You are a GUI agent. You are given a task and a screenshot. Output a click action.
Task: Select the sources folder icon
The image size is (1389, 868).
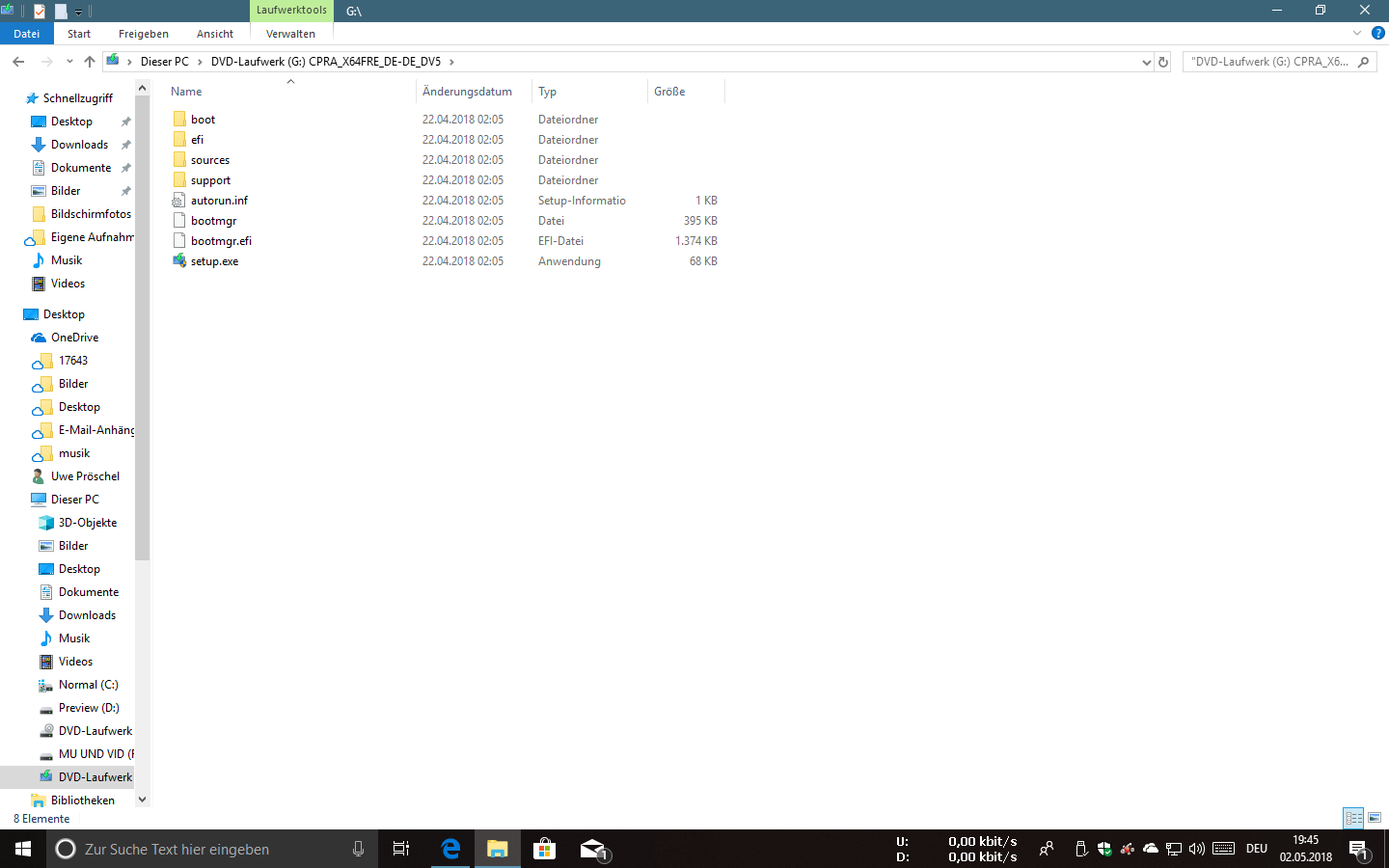click(x=179, y=160)
